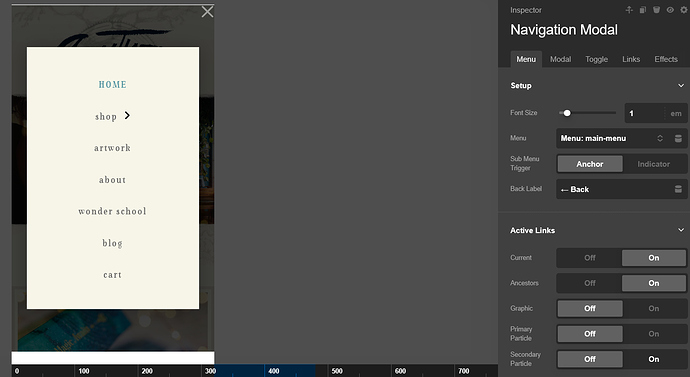Collapse the Setup section chevron
The height and width of the screenshot is (377, 690).
tap(681, 85)
